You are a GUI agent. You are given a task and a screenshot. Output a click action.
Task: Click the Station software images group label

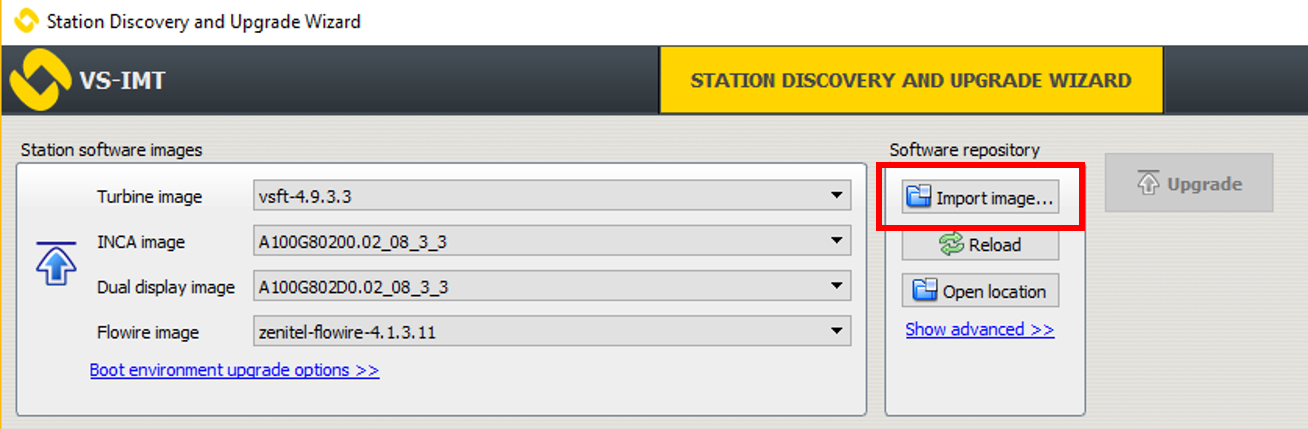point(111,150)
